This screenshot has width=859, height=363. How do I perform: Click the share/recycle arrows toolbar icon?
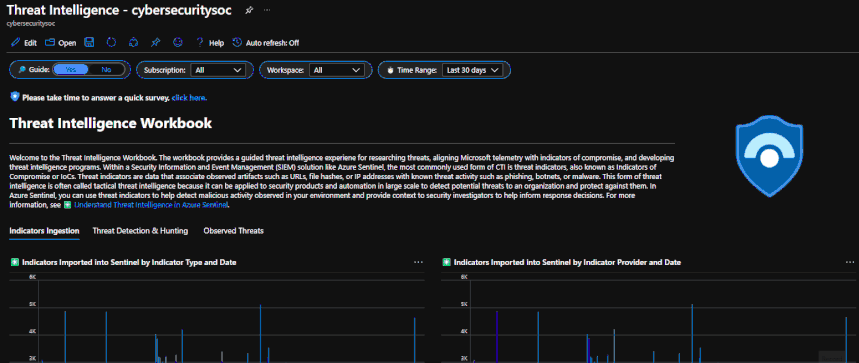[x=133, y=42]
